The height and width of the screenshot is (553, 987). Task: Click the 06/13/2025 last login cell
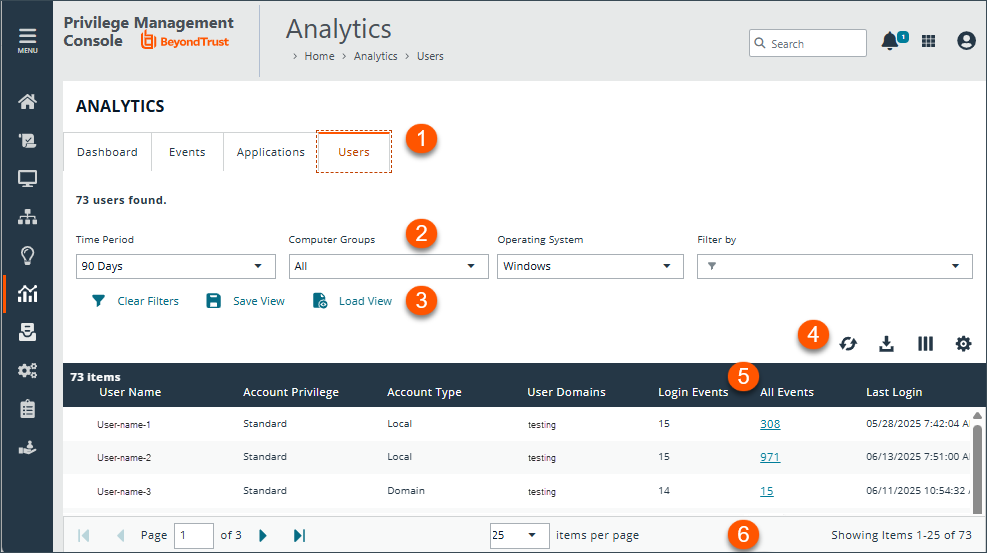pyautogui.click(x=917, y=457)
